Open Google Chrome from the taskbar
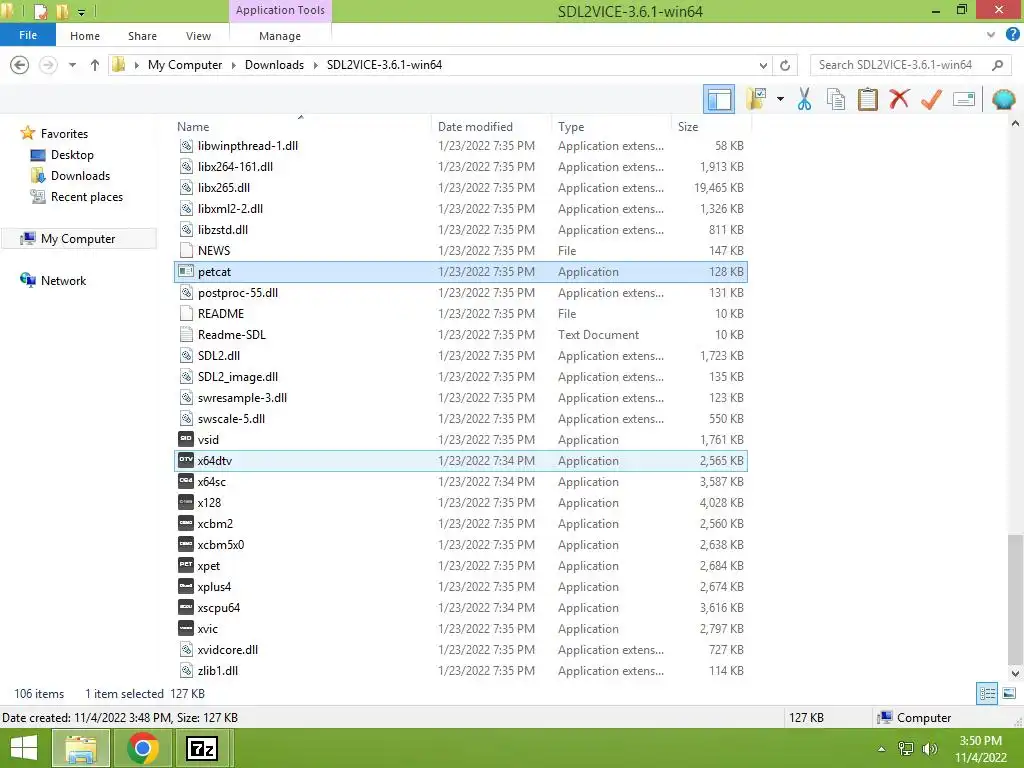The height and width of the screenshot is (768, 1024). [x=142, y=748]
